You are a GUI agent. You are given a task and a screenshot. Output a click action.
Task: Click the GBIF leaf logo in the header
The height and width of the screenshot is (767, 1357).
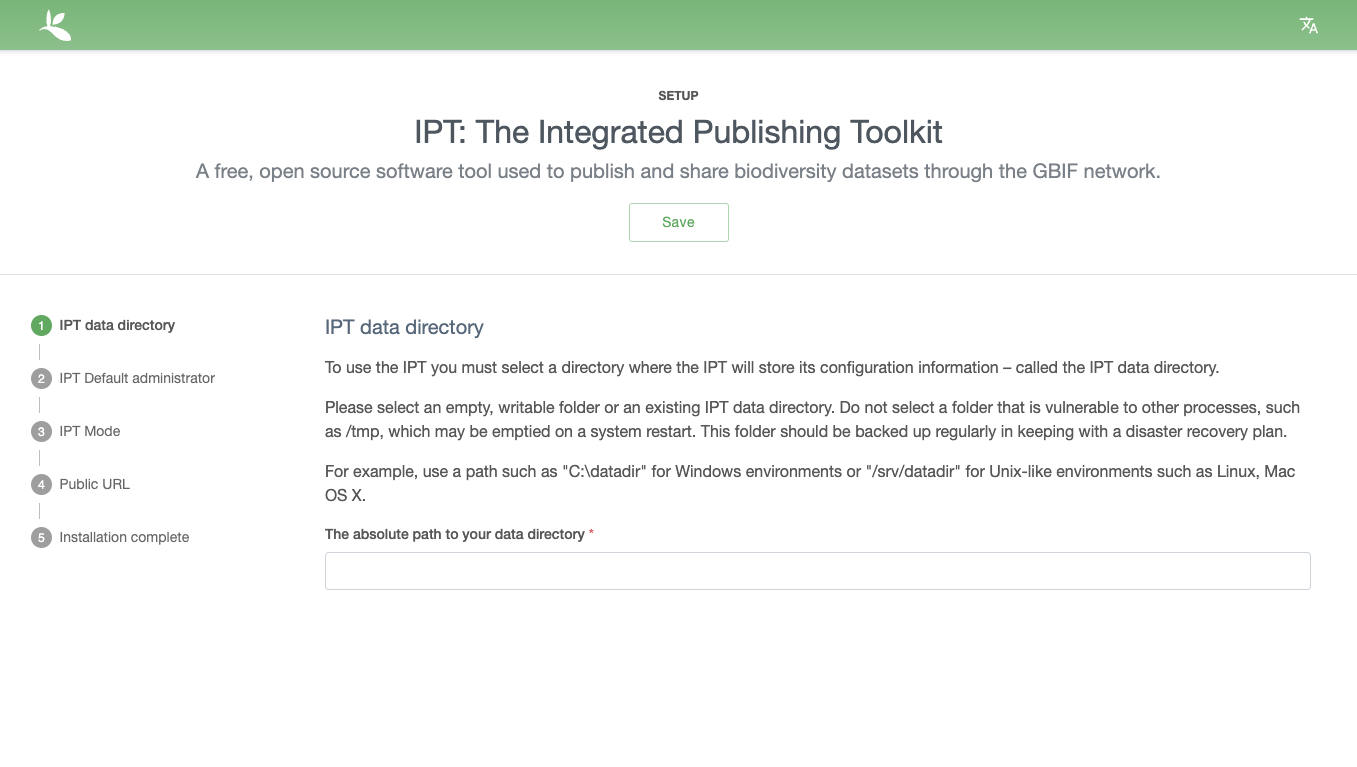point(54,25)
